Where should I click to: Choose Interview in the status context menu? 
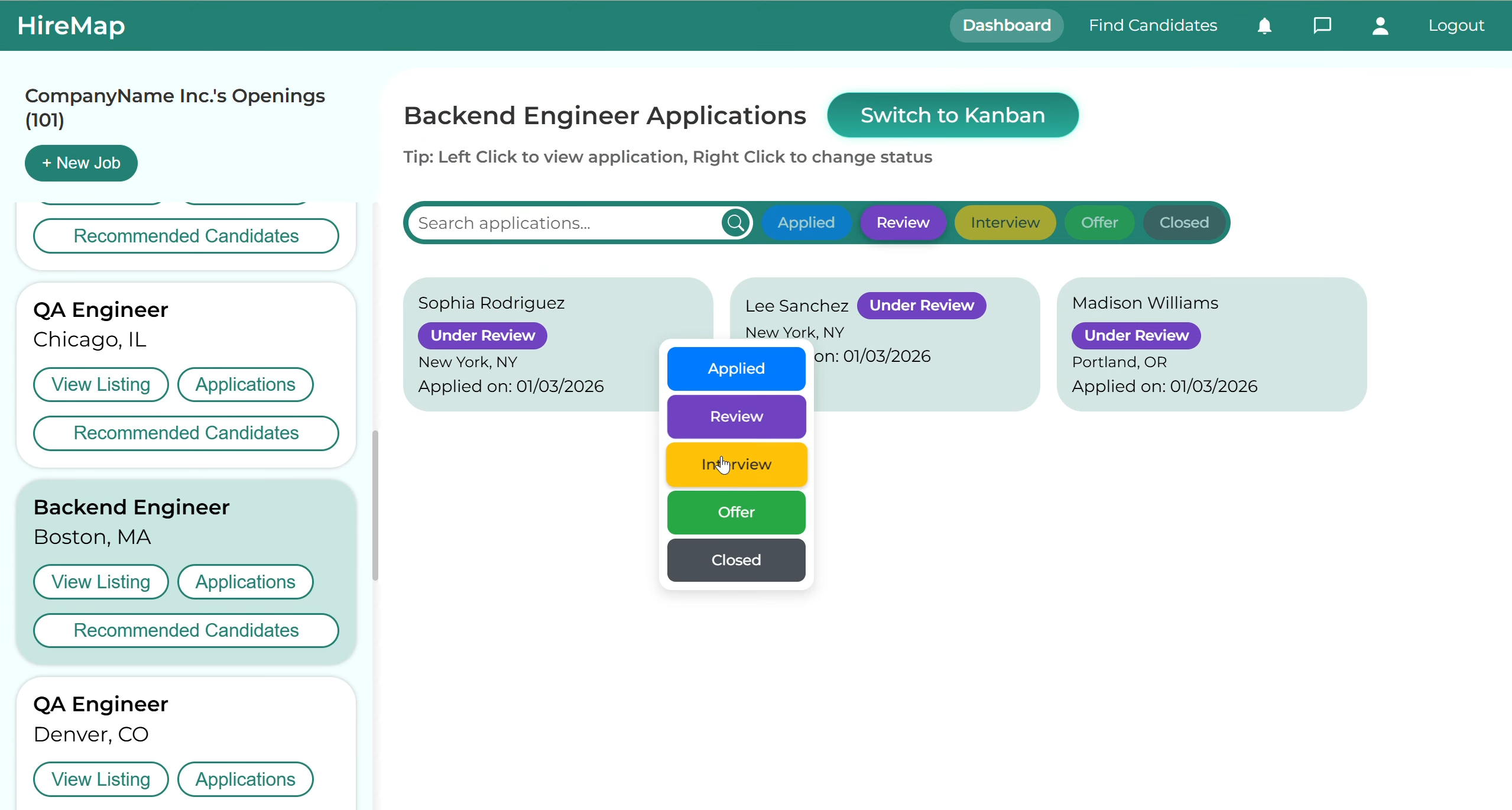coord(736,465)
